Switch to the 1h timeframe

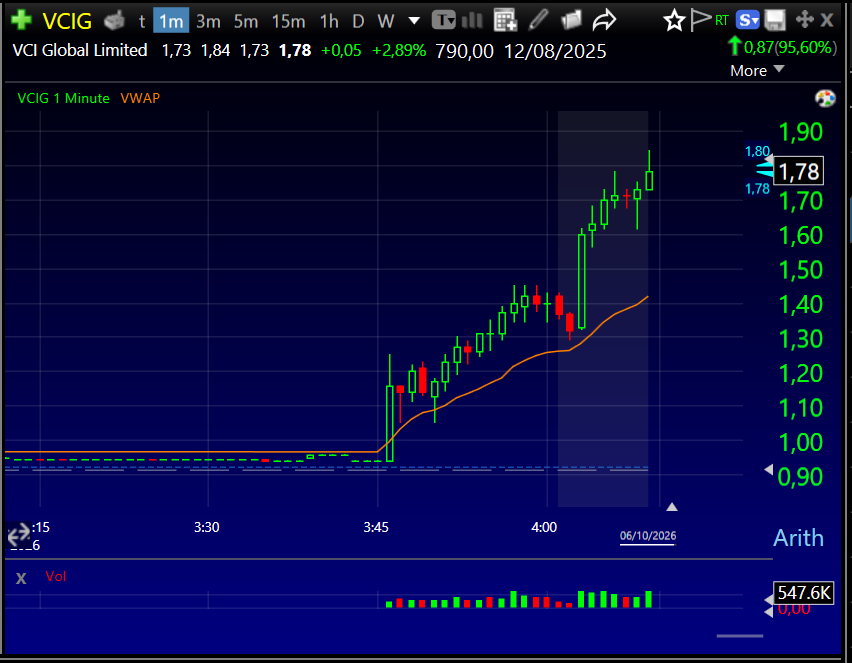point(329,21)
